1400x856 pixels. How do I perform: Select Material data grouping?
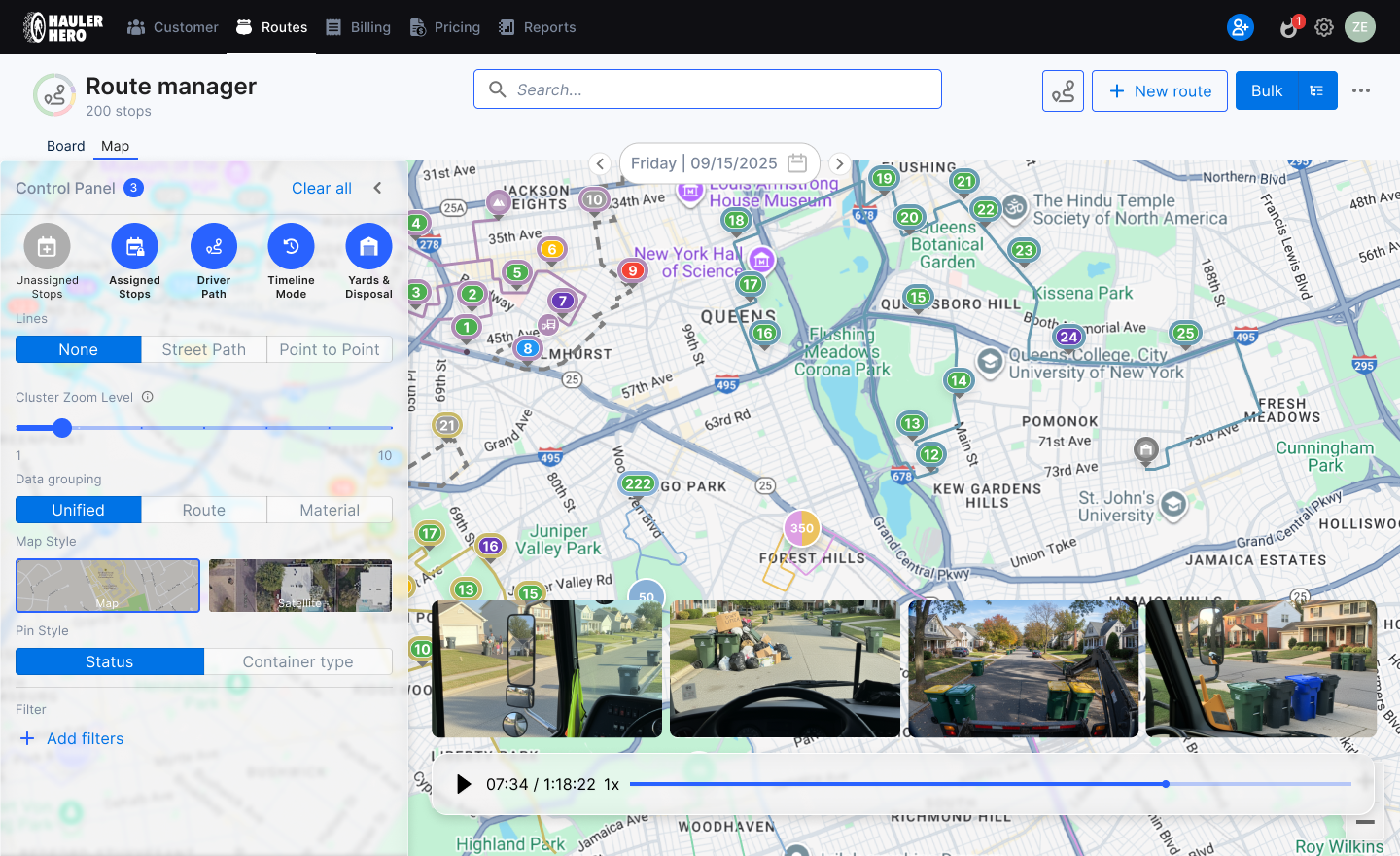(x=329, y=510)
